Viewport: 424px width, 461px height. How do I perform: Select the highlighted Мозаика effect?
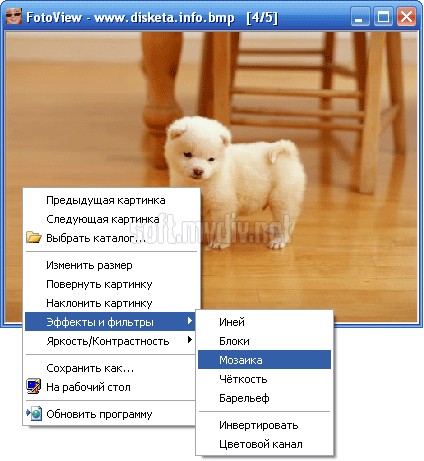click(264, 360)
